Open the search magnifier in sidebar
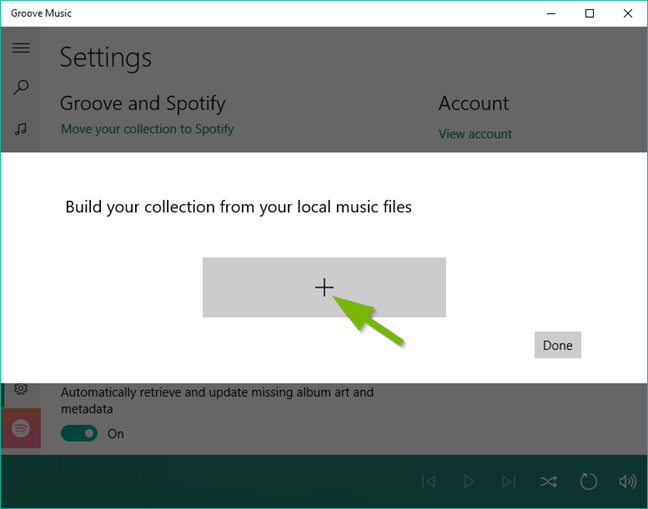The image size is (648, 509). coord(21,87)
